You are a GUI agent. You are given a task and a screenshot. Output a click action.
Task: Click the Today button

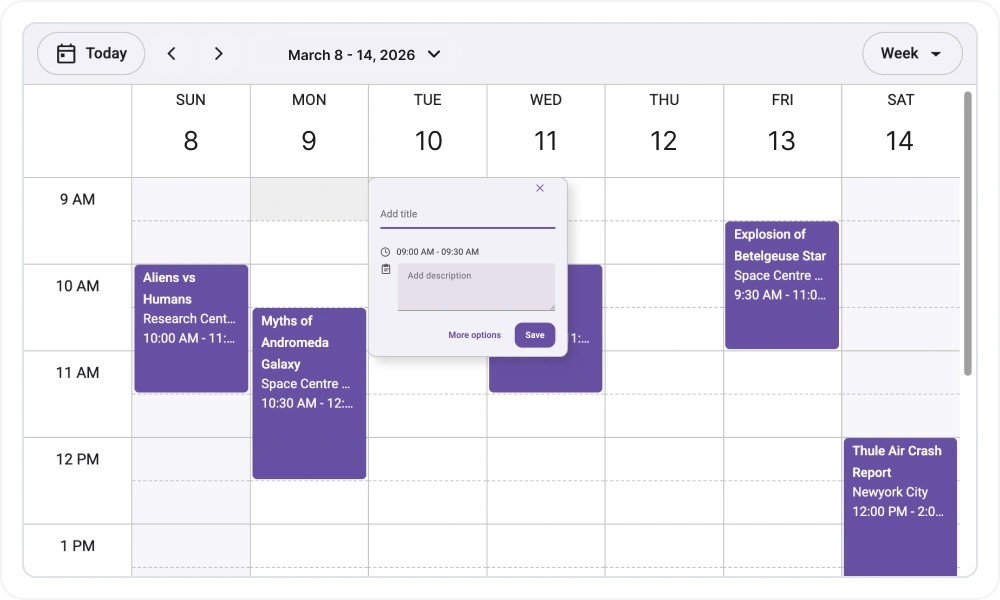point(91,53)
